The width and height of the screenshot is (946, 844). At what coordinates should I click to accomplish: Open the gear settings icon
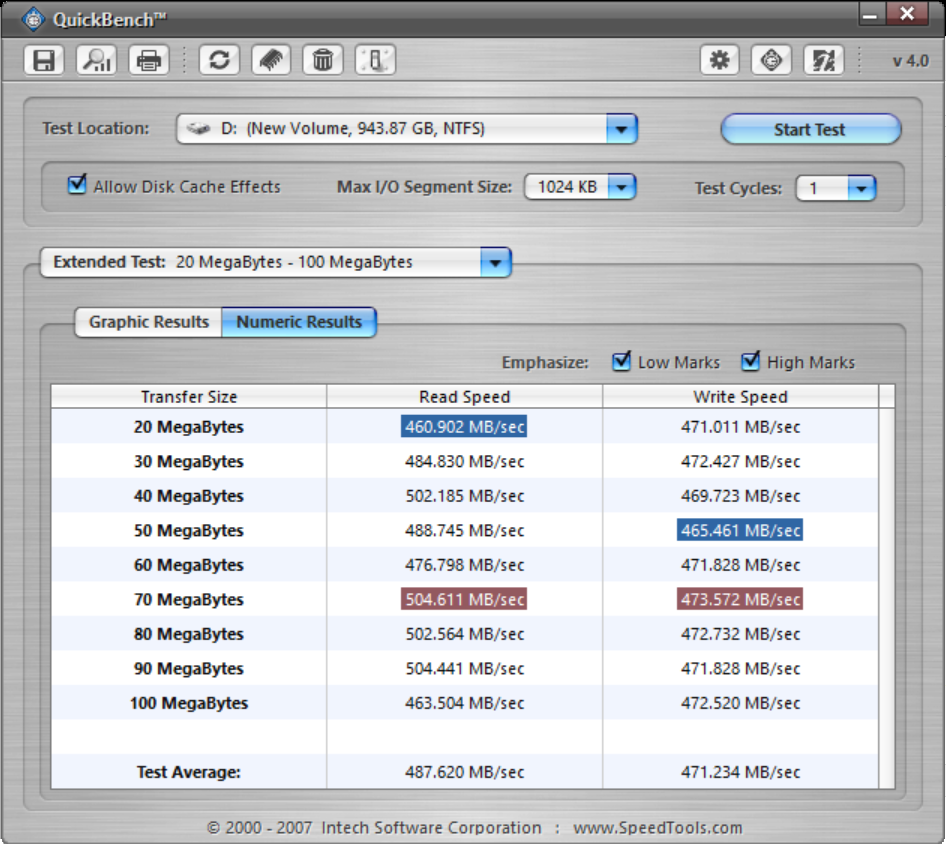point(719,60)
